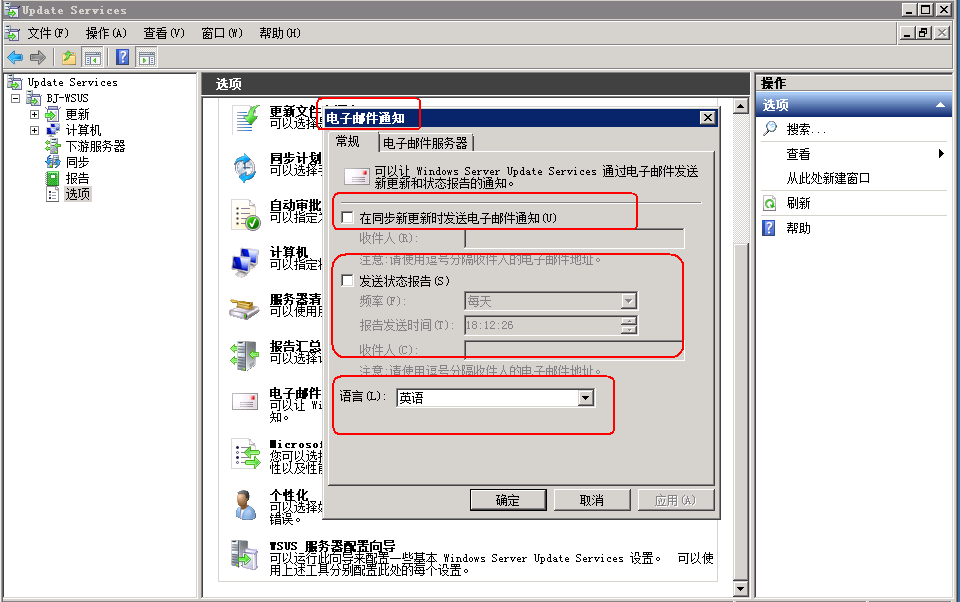960x602 pixels.
Task: Open the 操作 menu
Action: click(106, 33)
